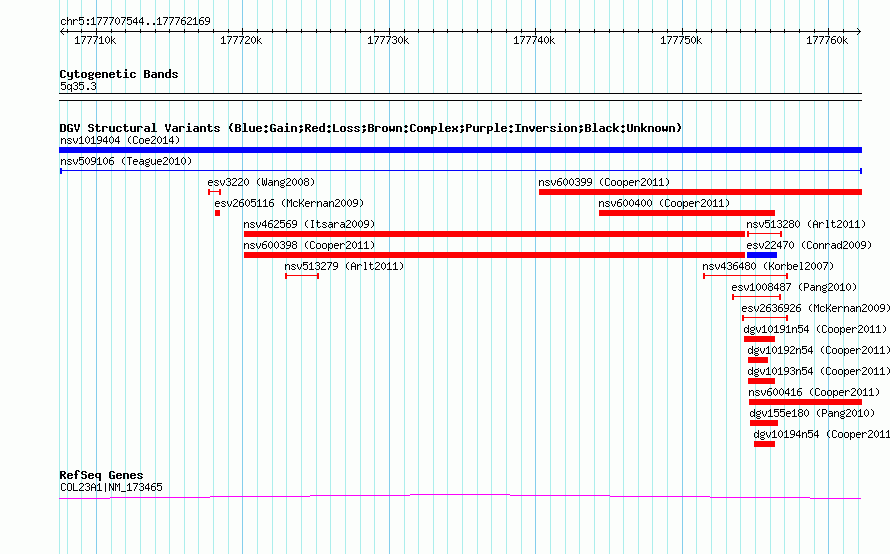Click the COL23A1|NM_173465 gene track line
The image size is (890, 554).
point(460,497)
